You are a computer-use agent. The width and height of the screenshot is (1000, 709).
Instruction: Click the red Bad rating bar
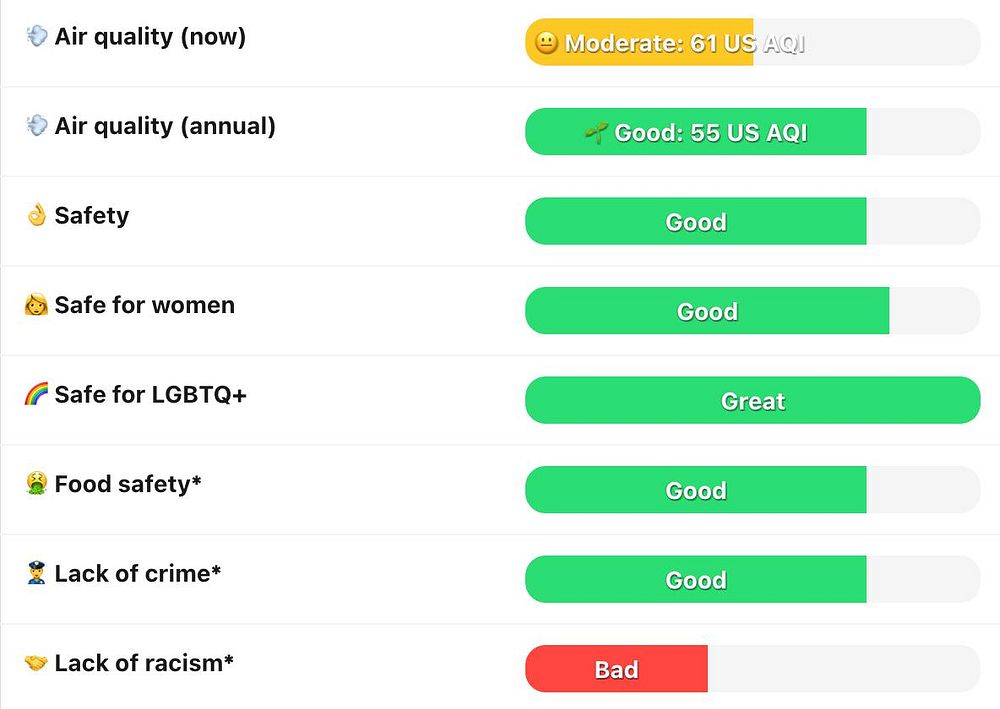tap(616, 669)
